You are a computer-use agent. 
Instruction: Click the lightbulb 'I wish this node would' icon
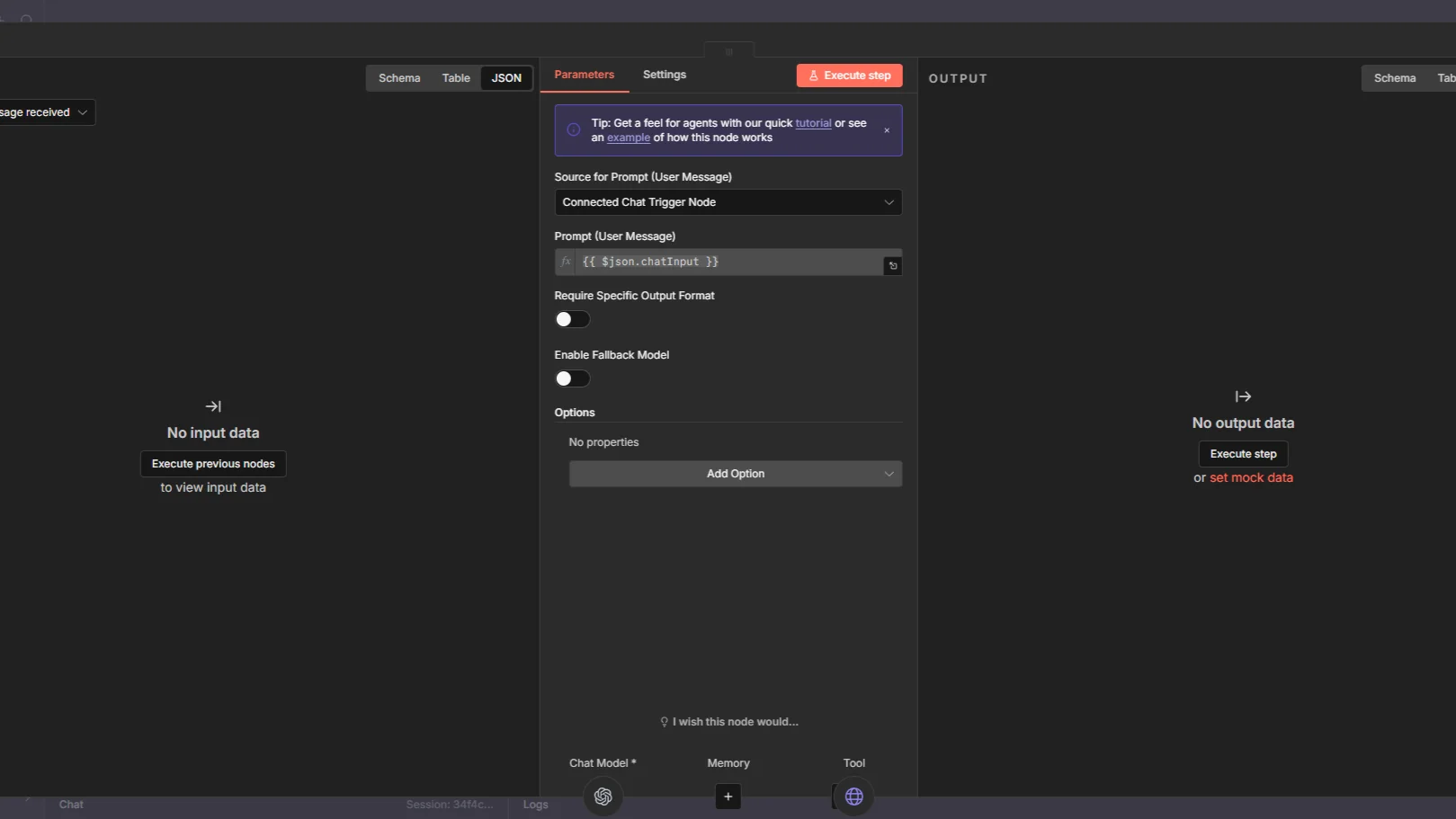(665, 722)
